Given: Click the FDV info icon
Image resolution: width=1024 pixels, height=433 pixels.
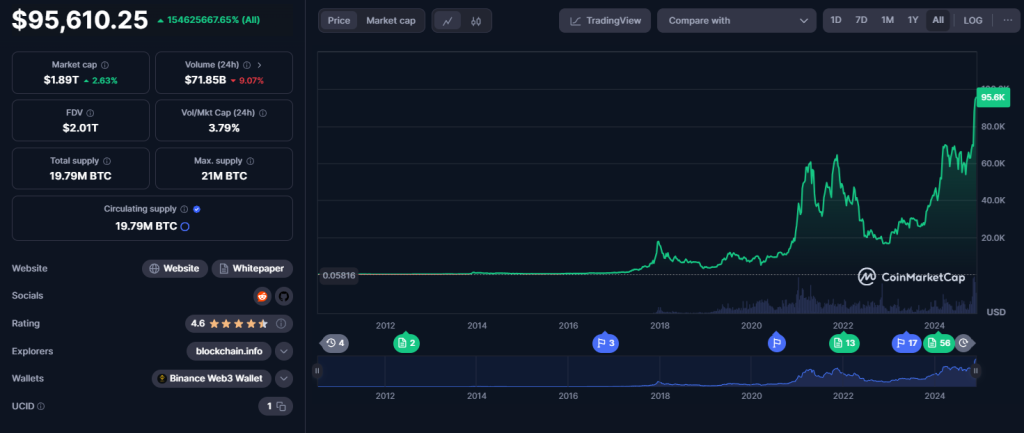Looking at the screenshot, I should coord(90,113).
